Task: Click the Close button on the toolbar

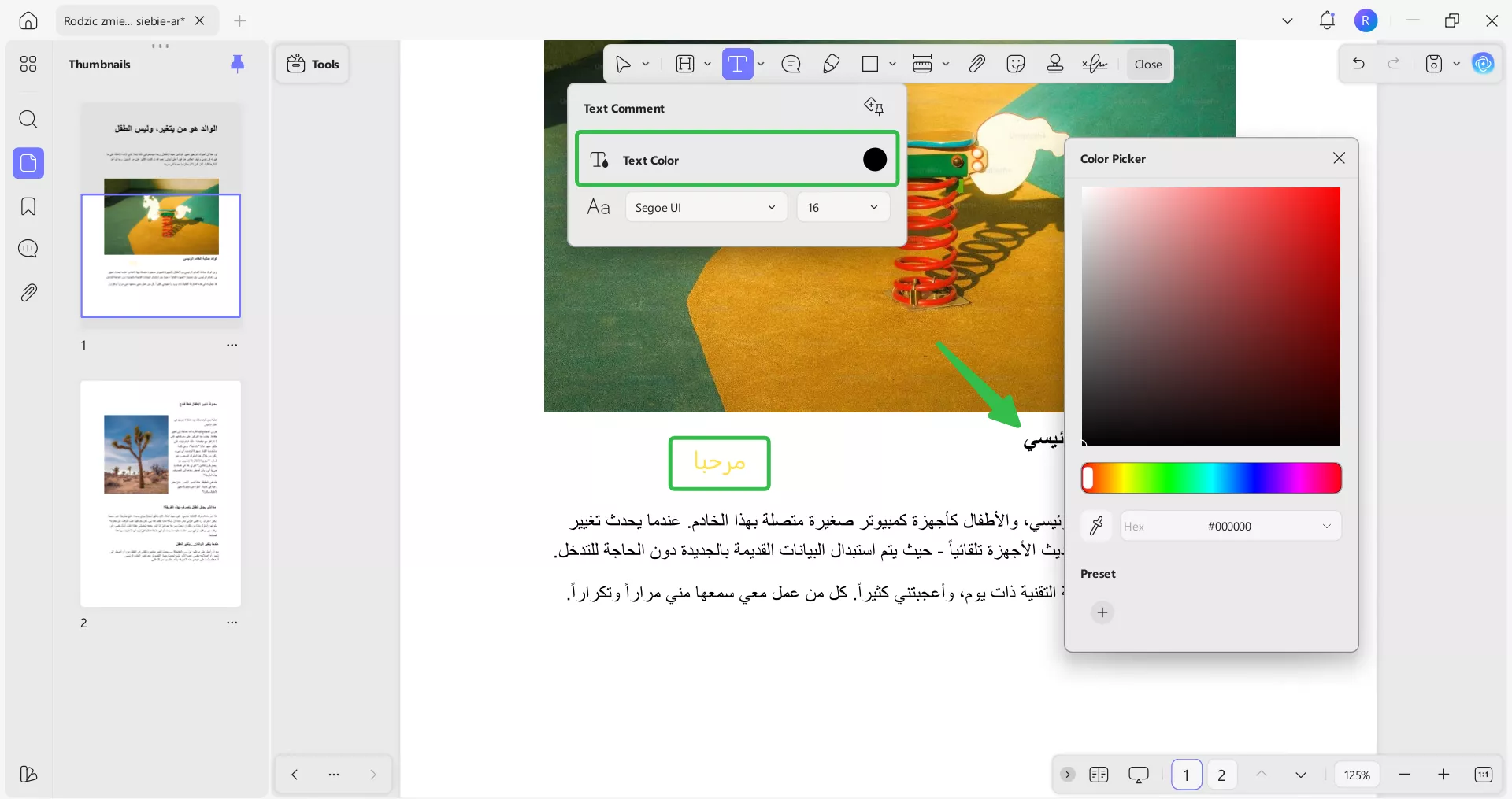Action: click(1147, 64)
